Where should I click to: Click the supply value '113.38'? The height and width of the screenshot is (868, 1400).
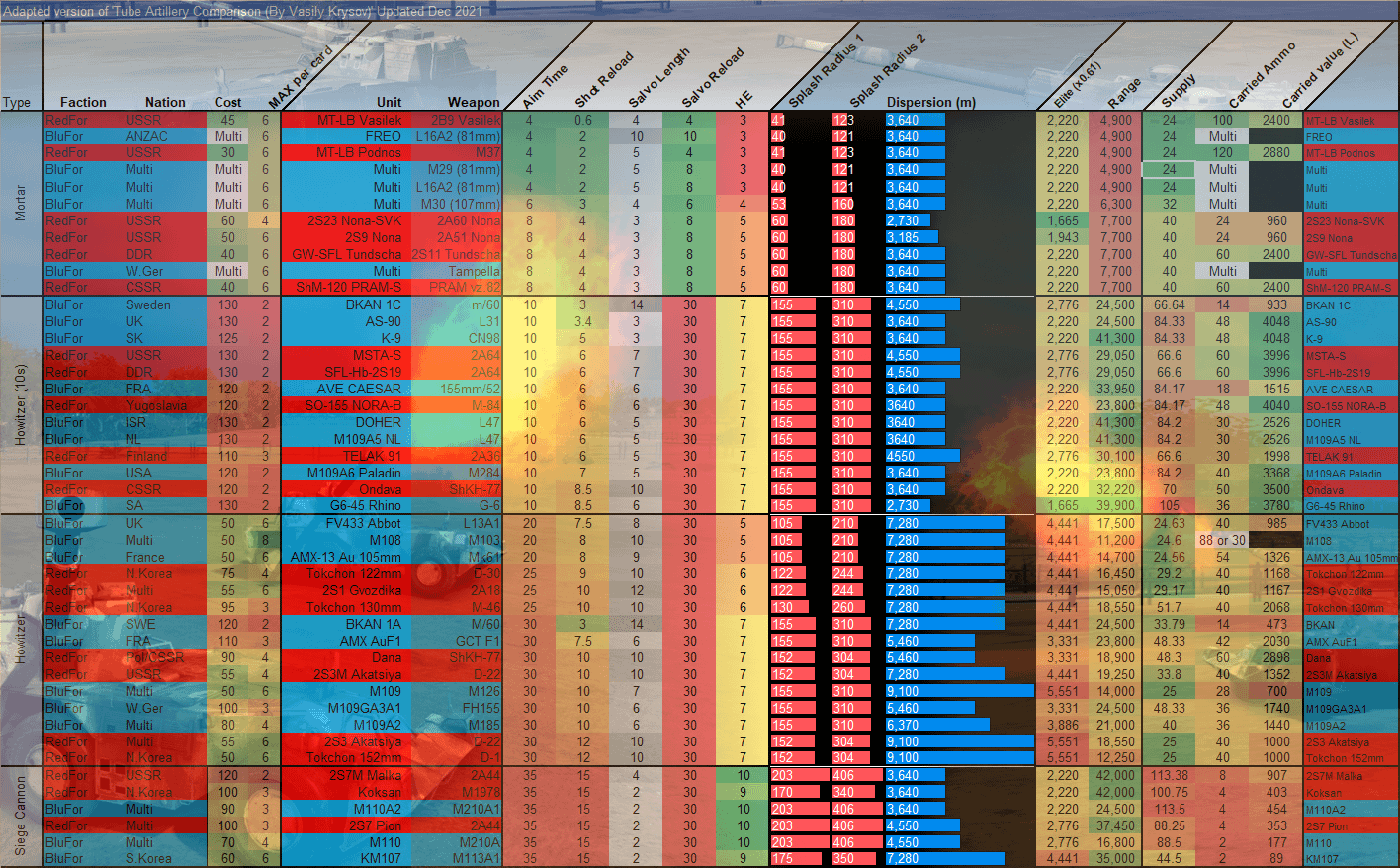tap(1170, 775)
